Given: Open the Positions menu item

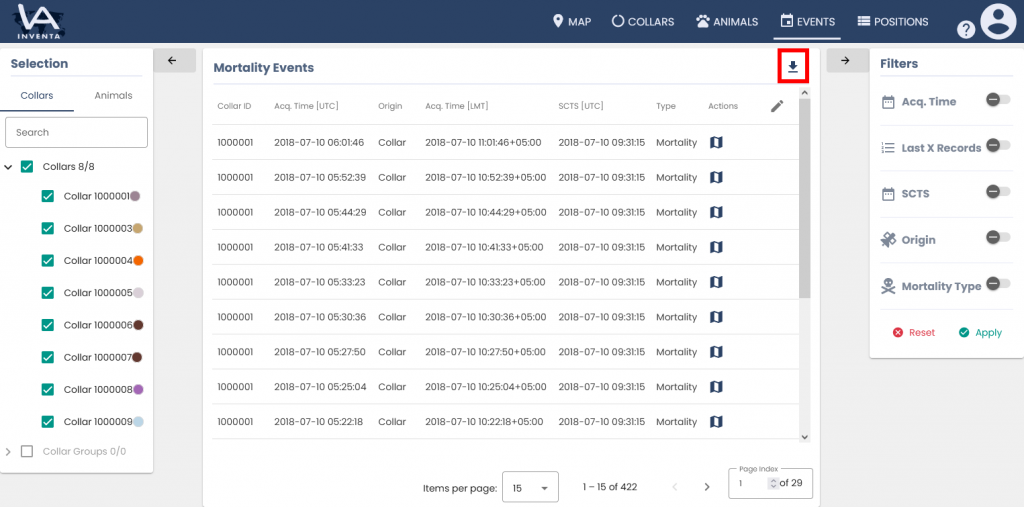Looking at the screenshot, I should point(892,21).
